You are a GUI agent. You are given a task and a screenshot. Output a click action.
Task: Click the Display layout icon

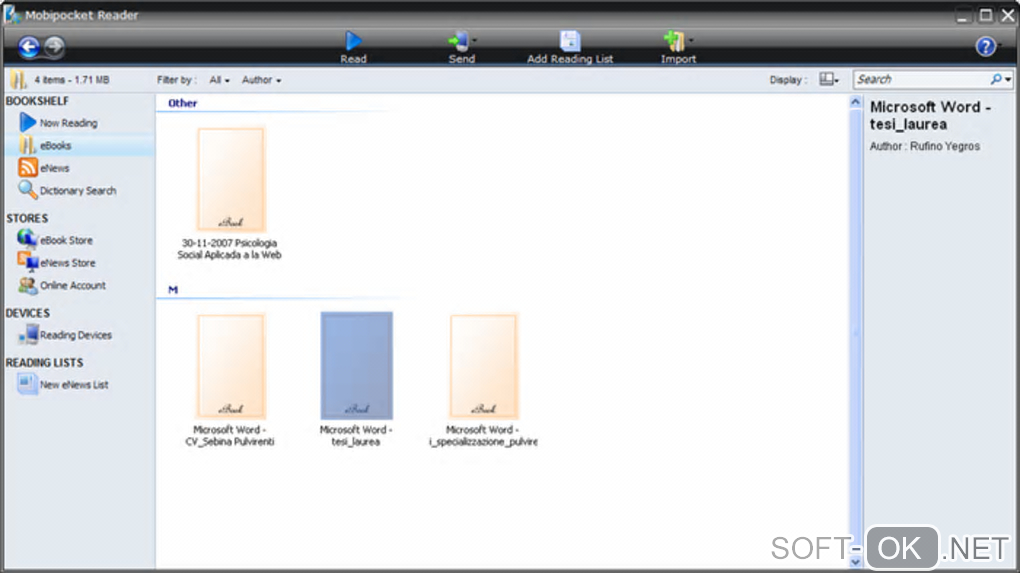(826, 79)
